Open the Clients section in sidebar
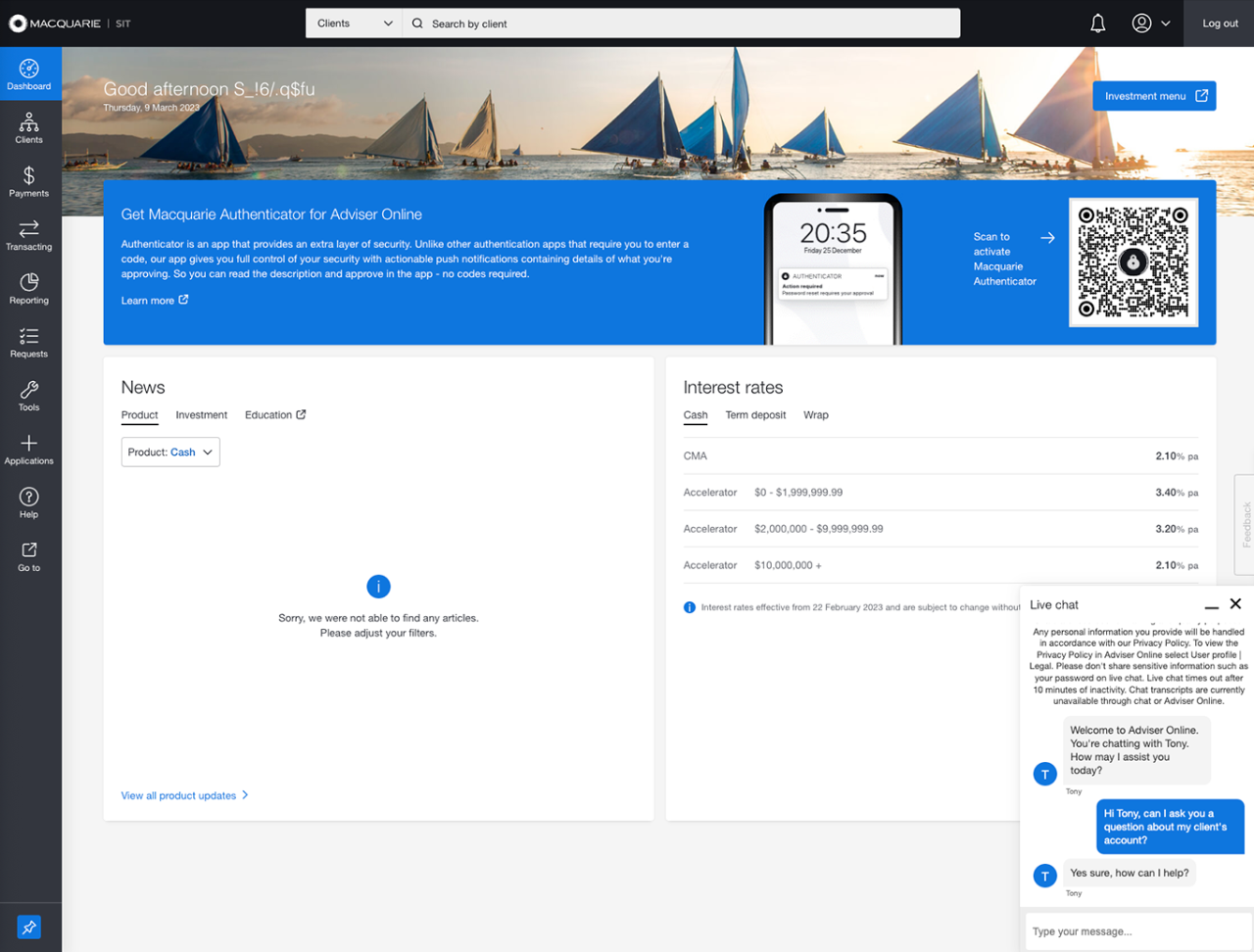The height and width of the screenshot is (952, 1254). 29,128
